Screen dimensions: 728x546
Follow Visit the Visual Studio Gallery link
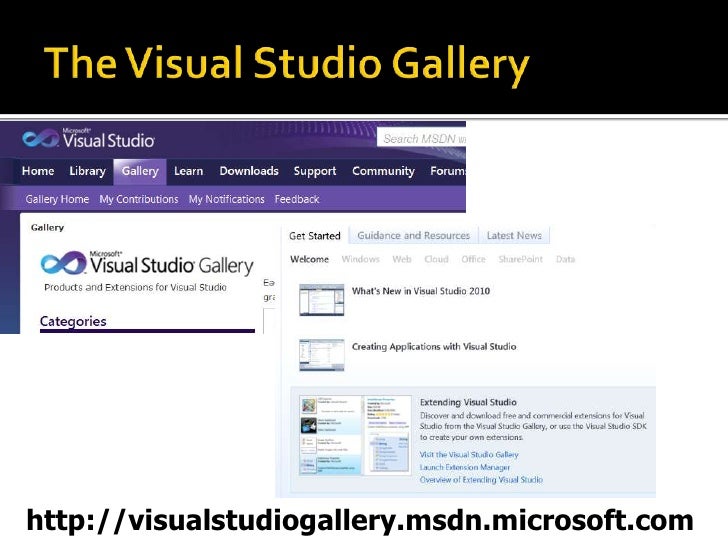pyautogui.click(x=469, y=455)
